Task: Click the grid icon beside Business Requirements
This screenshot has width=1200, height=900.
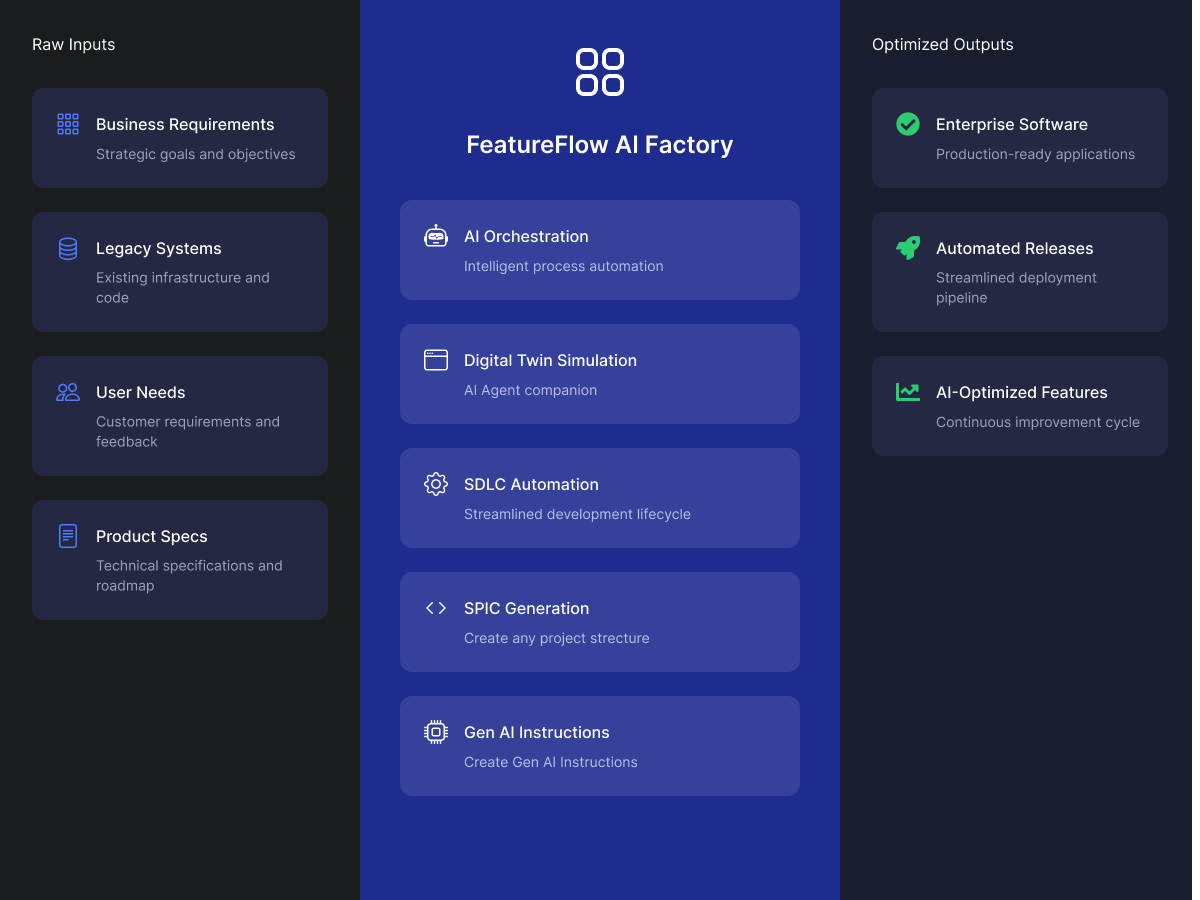Action: [68, 124]
